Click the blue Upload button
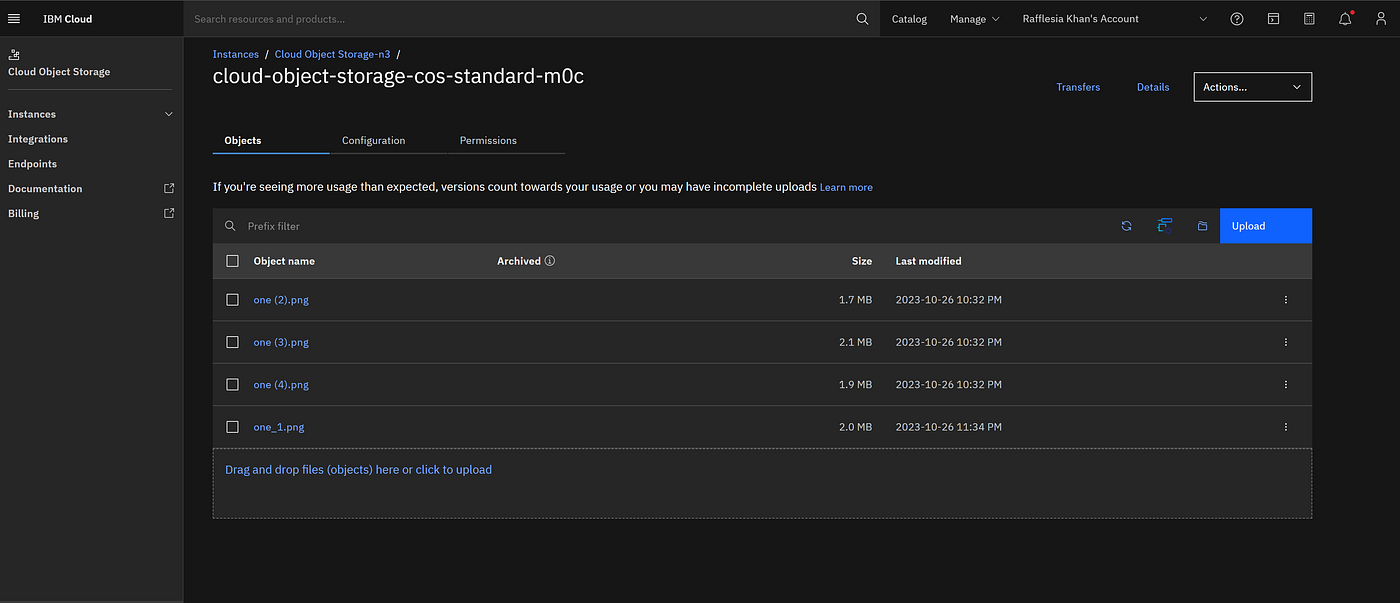The height and width of the screenshot is (603, 1400). tap(1265, 226)
